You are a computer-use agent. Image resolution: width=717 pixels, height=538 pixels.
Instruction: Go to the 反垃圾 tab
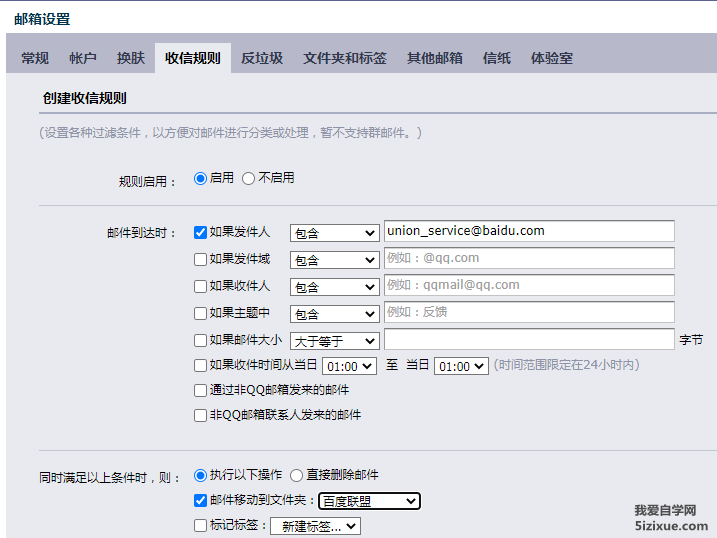tap(262, 58)
